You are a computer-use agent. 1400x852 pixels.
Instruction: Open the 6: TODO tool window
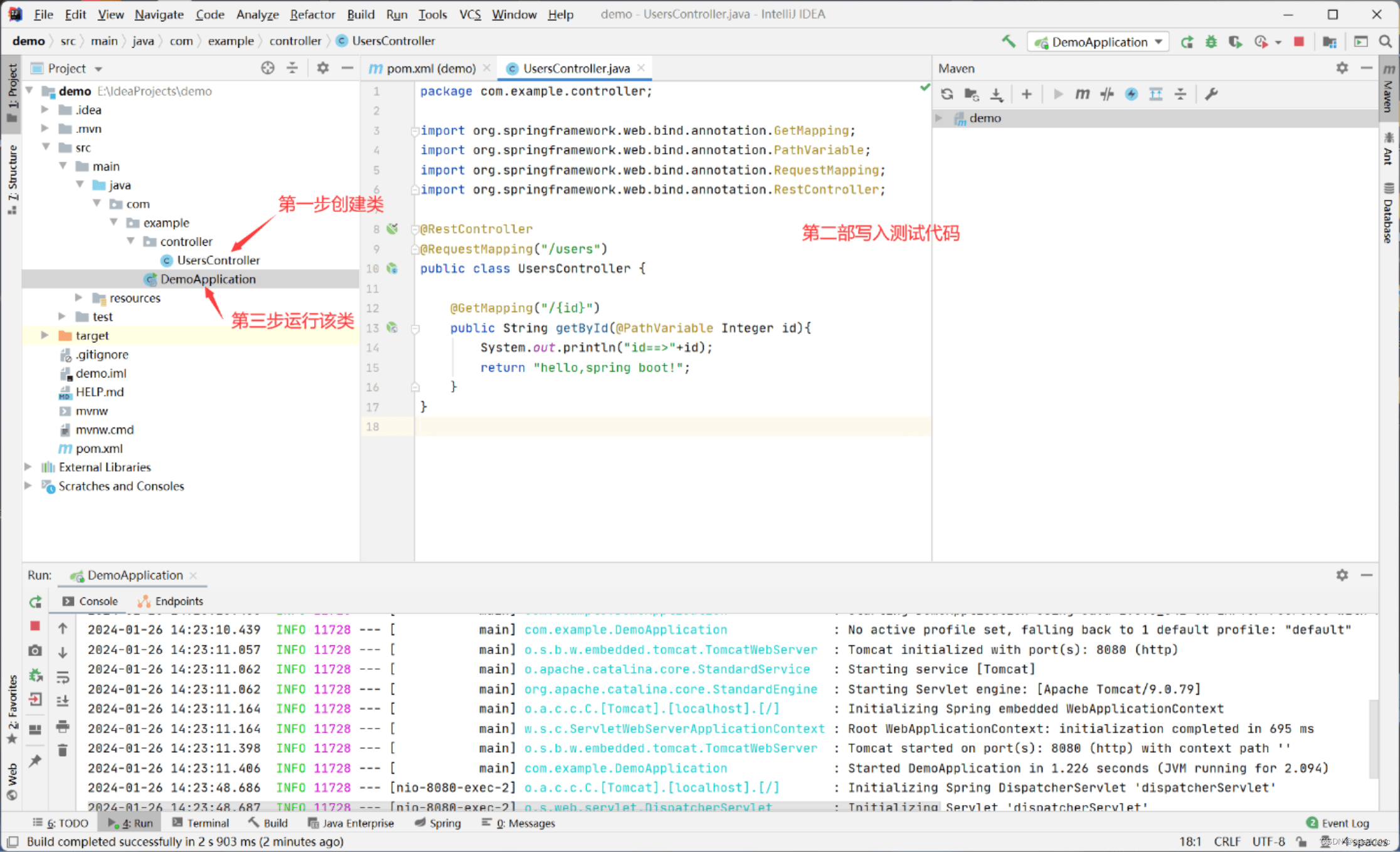pyautogui.click(x=61, y=823)
